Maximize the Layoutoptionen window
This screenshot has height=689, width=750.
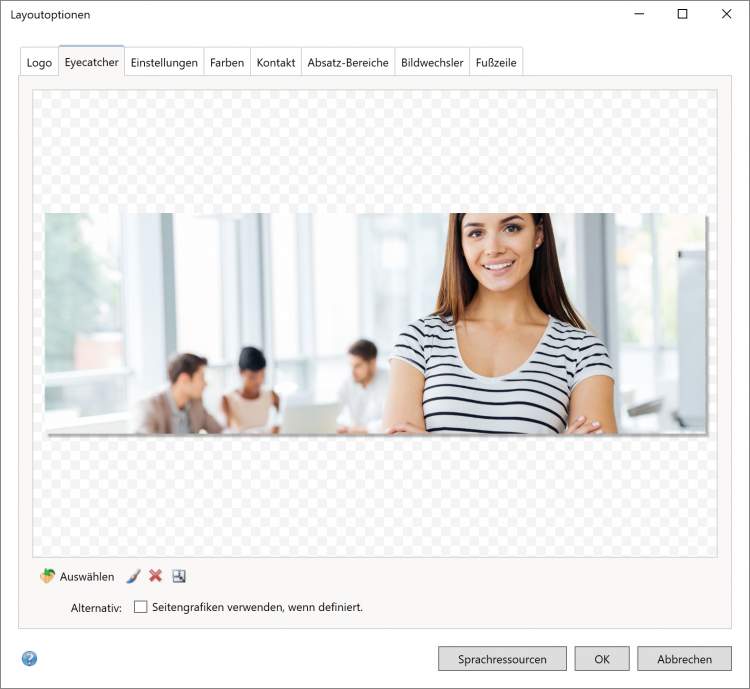682,14
